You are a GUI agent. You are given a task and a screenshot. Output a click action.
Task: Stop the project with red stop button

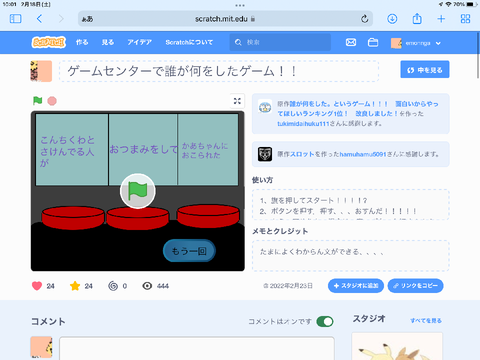coord(52,101)
